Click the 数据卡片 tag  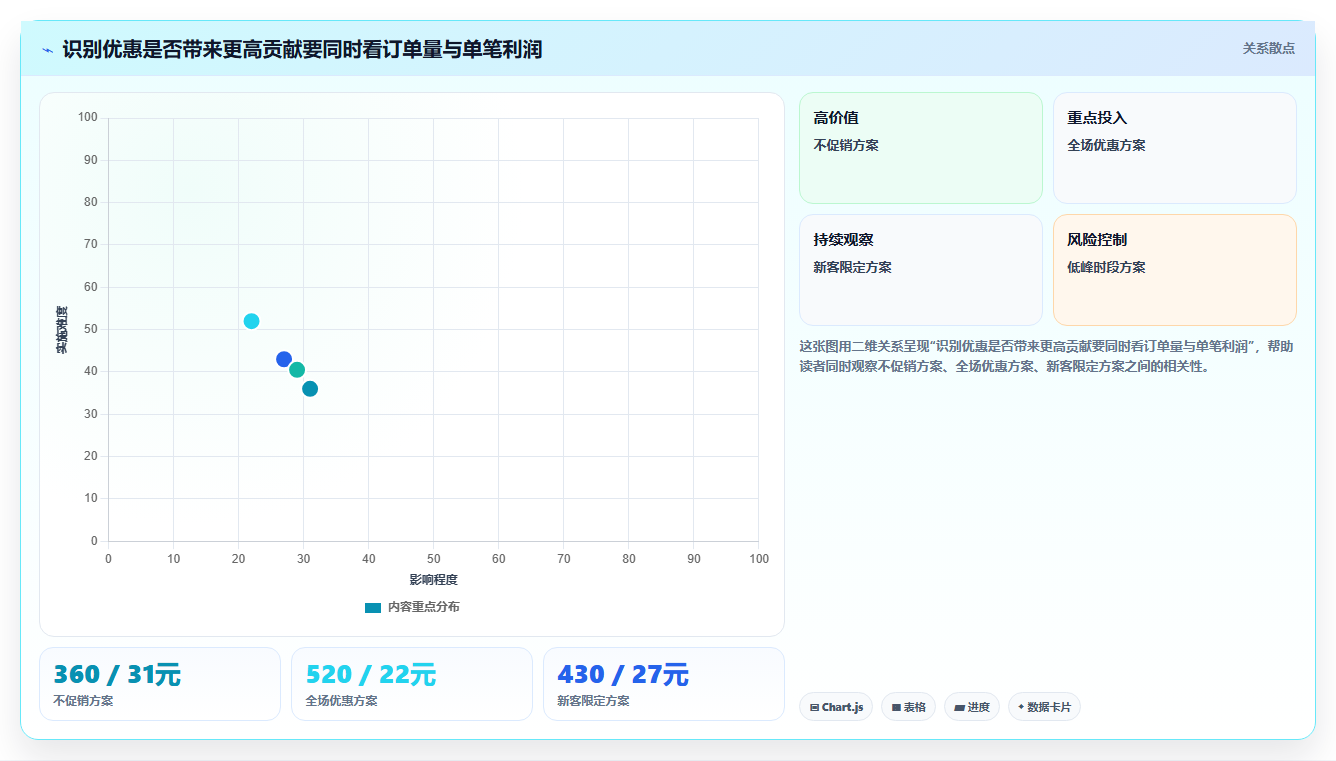tap(1044, 707)
